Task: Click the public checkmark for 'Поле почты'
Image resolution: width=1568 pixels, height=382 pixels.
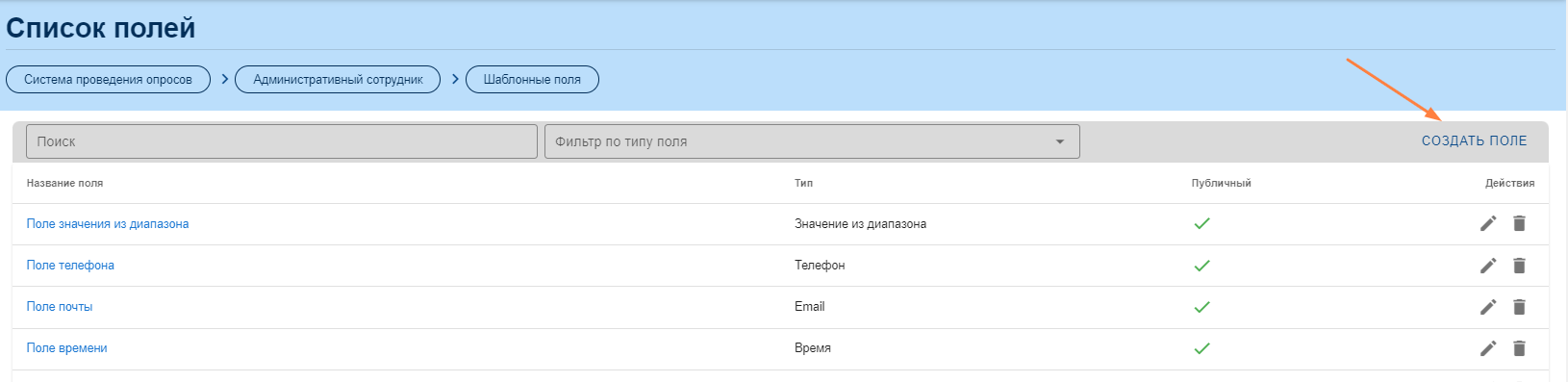Action: pyautogui.click(x=1201, y=307)
